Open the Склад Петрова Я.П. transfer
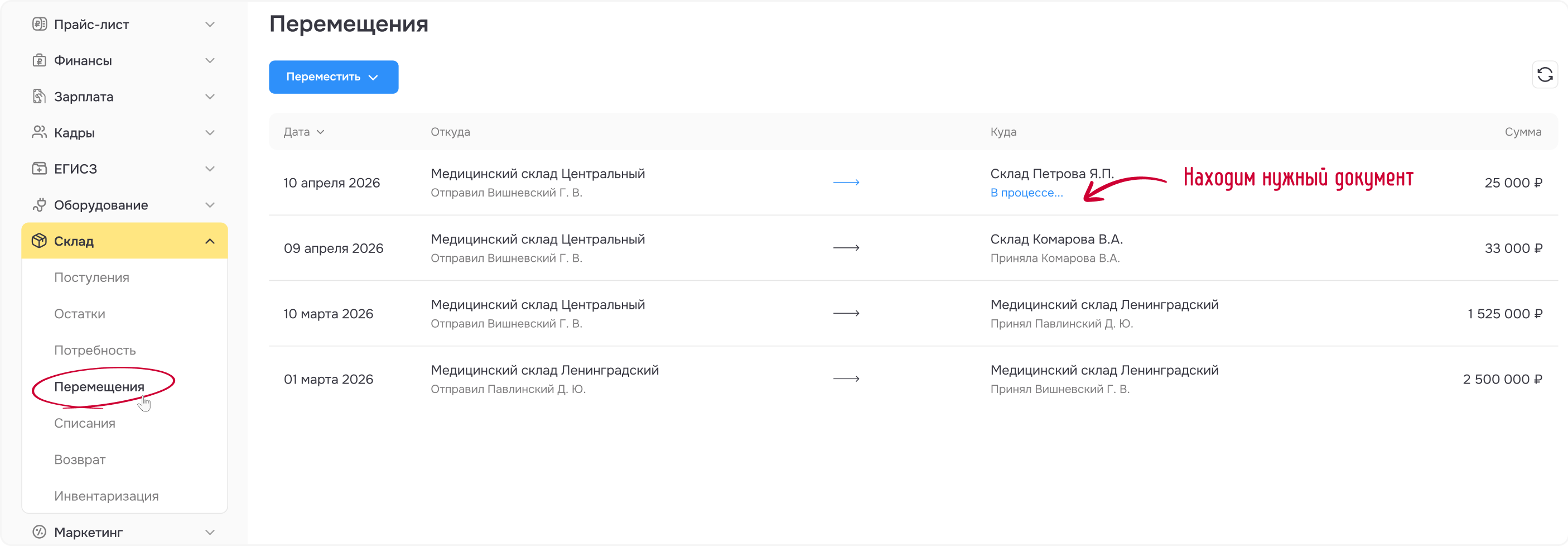 pos(1052,174)
